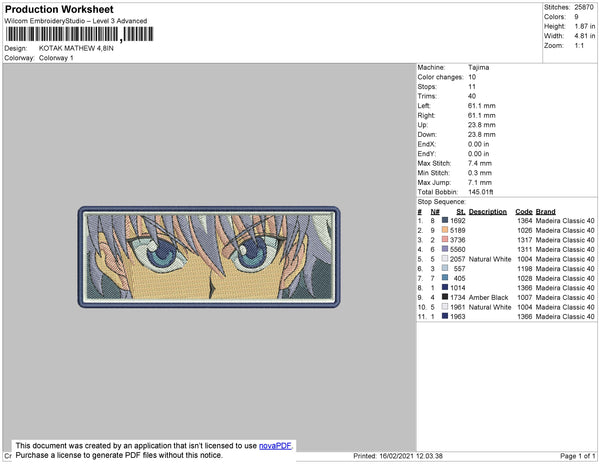Select code '1364' in stop row 1
The image size is (600, 464).
(x=525, y=221)
